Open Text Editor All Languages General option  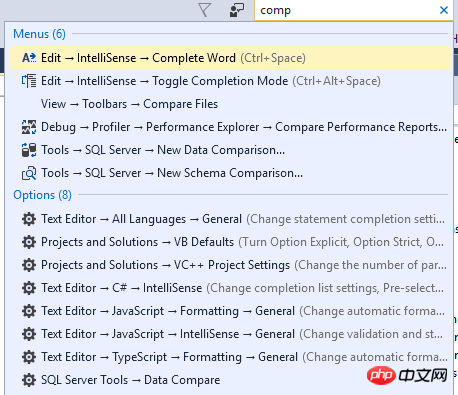point(230,219)
